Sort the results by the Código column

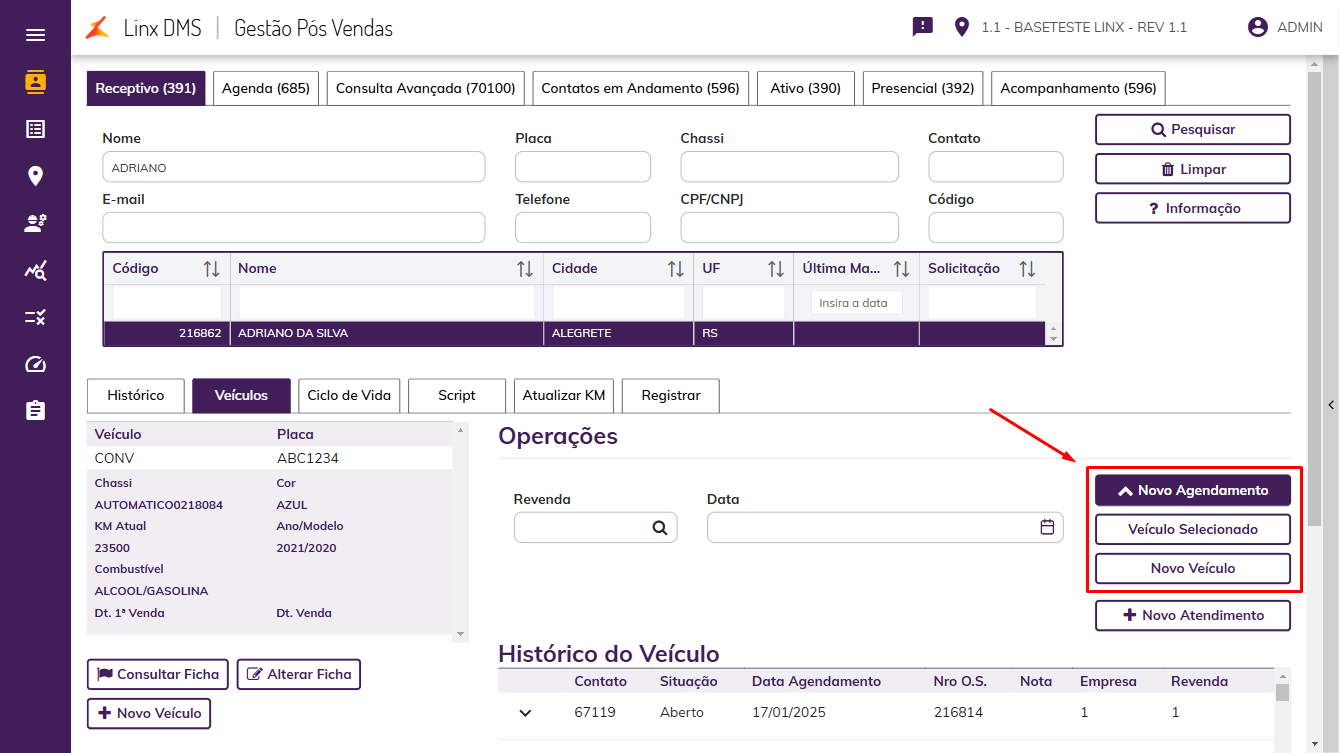click(x=211, y=269)
